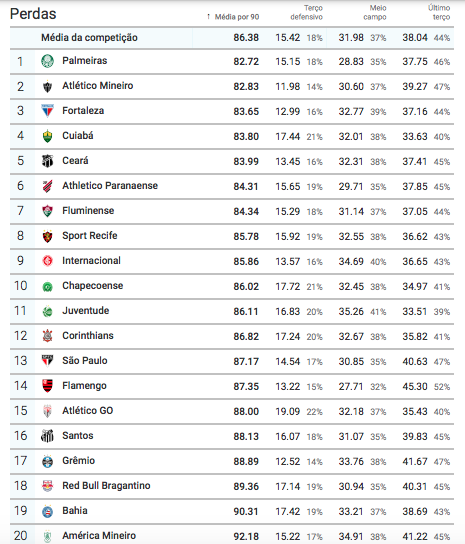Select the Meio campo column header

(x=375, y=12)
